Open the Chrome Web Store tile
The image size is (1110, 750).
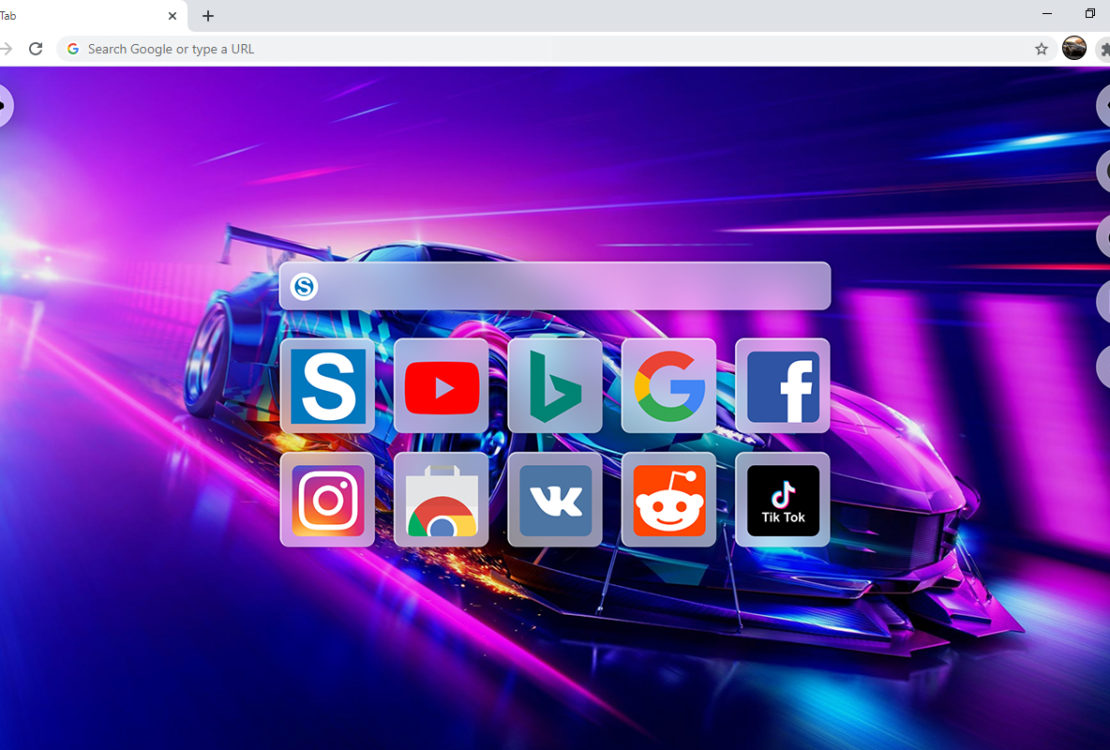[441, 499]
